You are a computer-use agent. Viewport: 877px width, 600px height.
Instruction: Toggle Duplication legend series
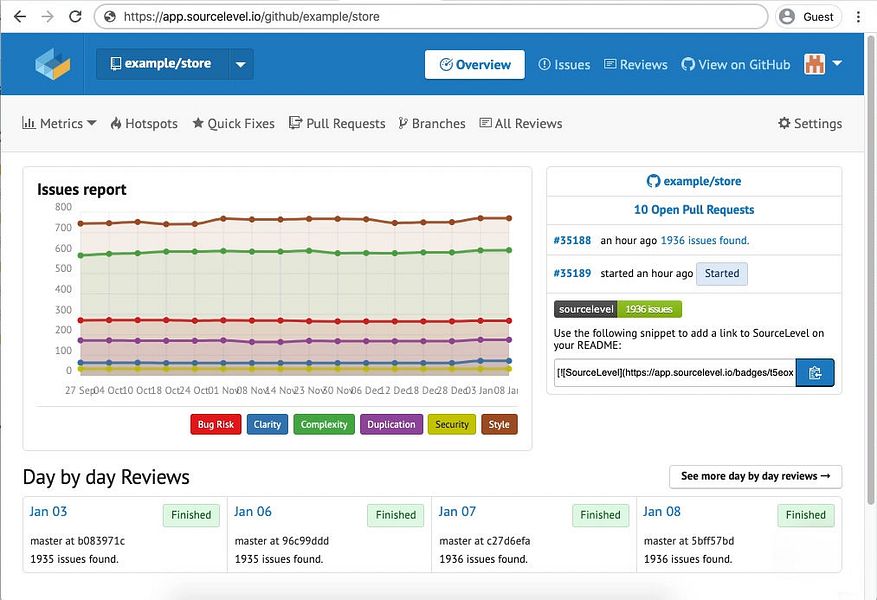click(x=392, y=424)
